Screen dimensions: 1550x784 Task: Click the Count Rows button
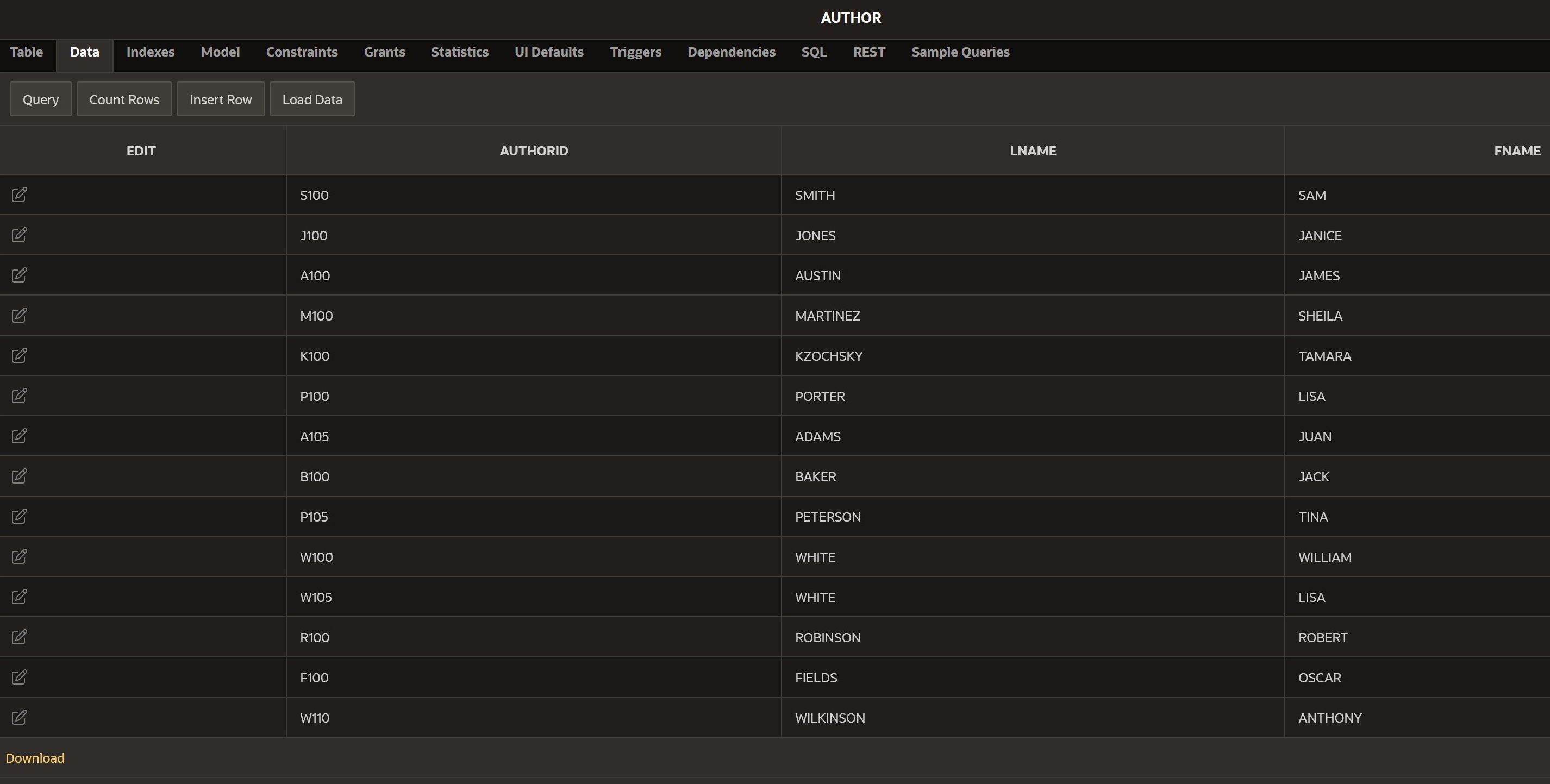click(124, 99)
